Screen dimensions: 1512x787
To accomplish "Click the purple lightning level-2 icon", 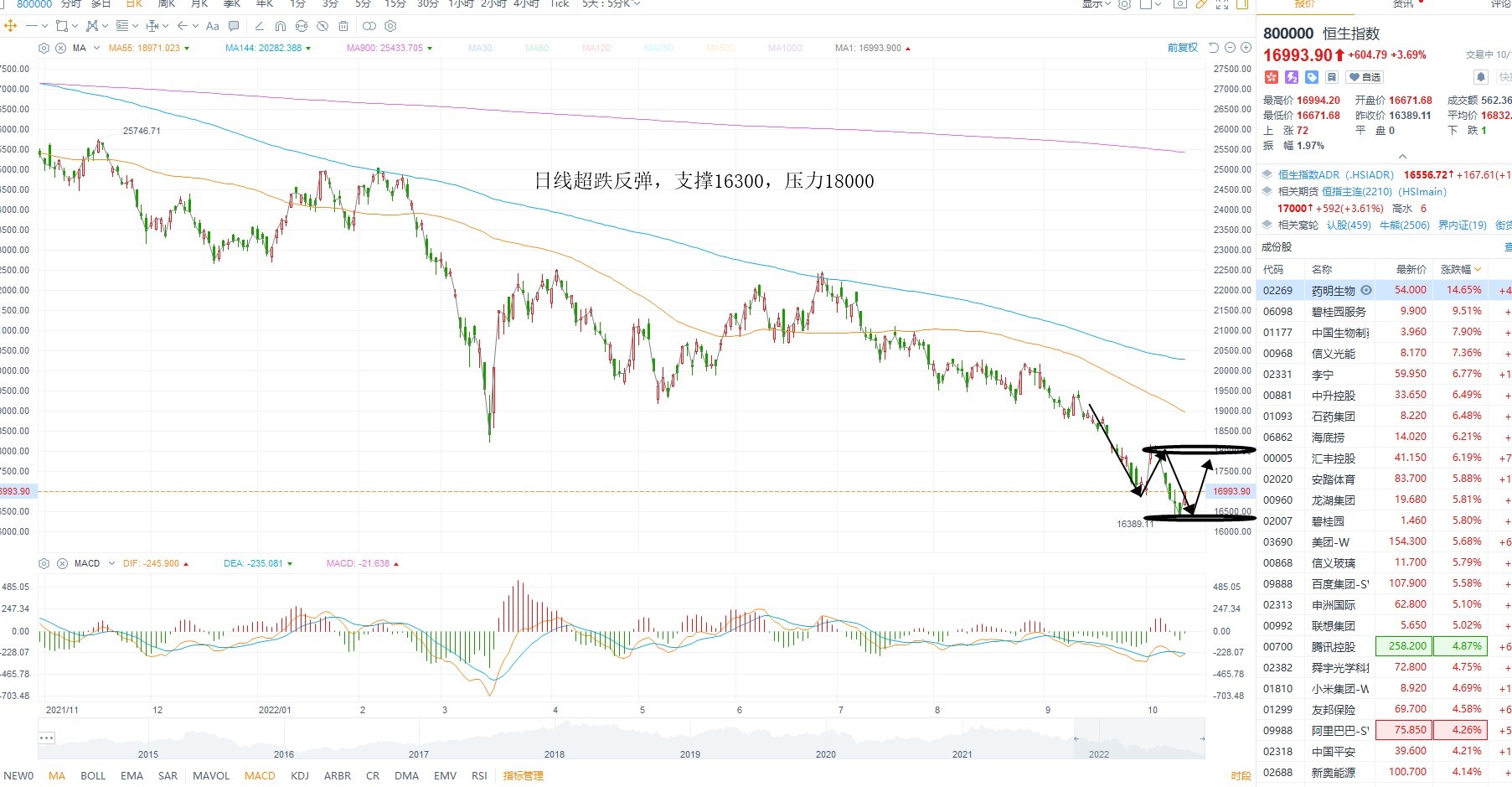I will pyautogui.click(x=1292, y=77).
